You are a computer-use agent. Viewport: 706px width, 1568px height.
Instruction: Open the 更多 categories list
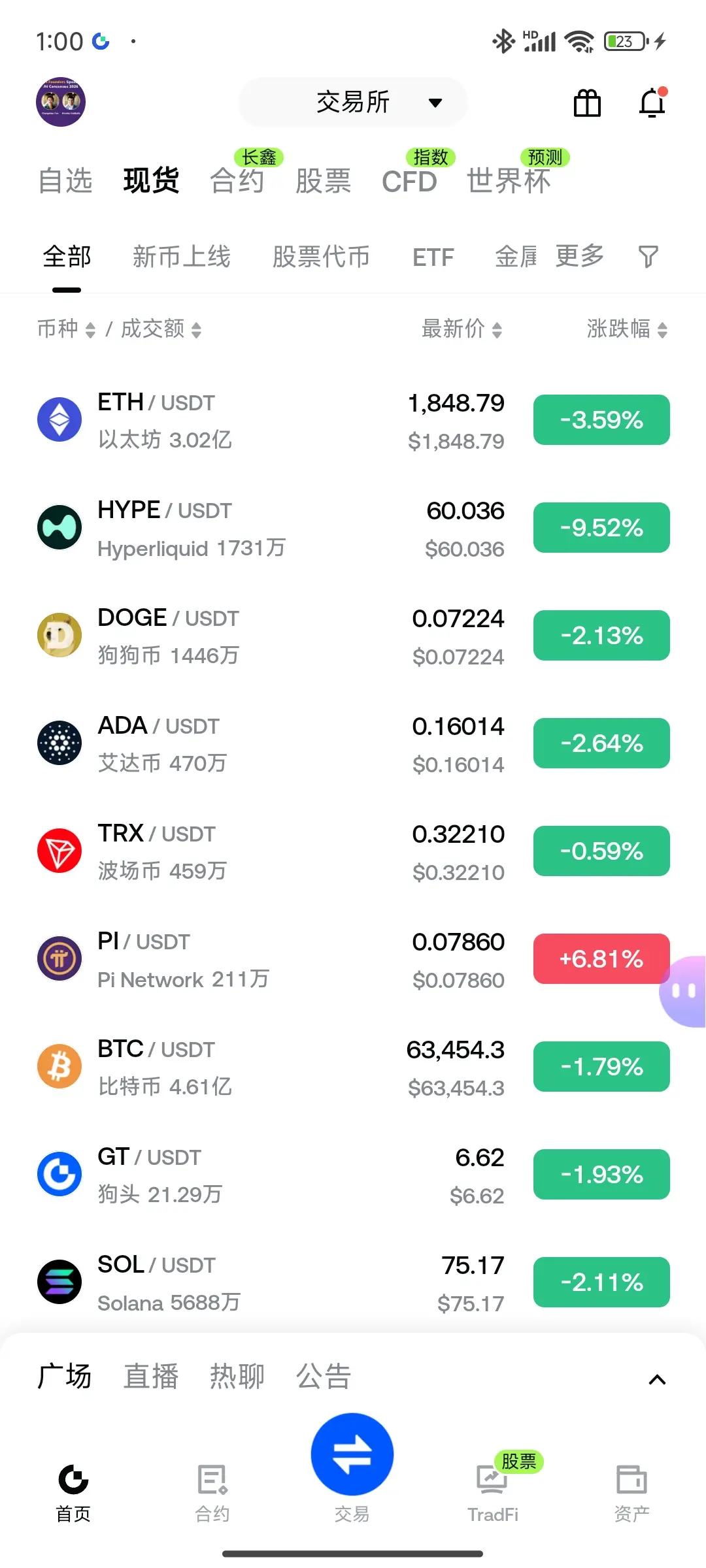[580, 256]
